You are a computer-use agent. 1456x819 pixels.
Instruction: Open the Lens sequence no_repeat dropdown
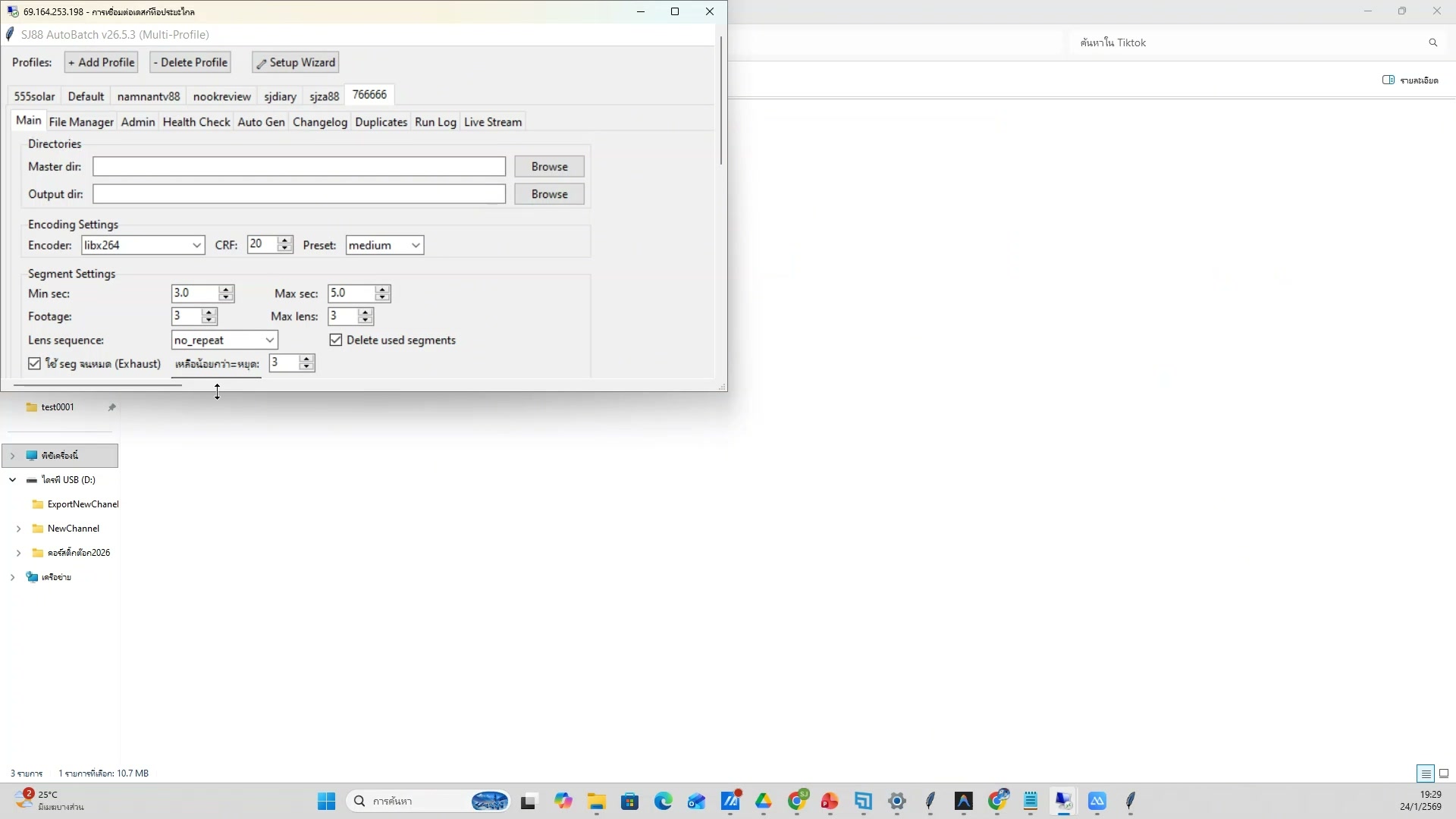coord(269,340)
